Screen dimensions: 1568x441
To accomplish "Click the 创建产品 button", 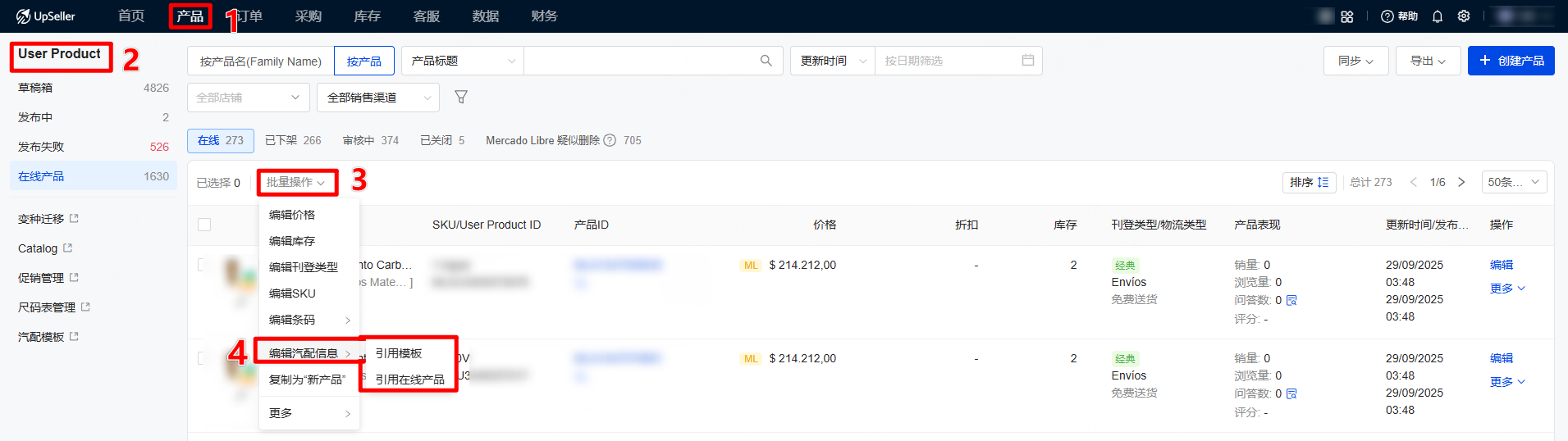I will click(1511, 61).
